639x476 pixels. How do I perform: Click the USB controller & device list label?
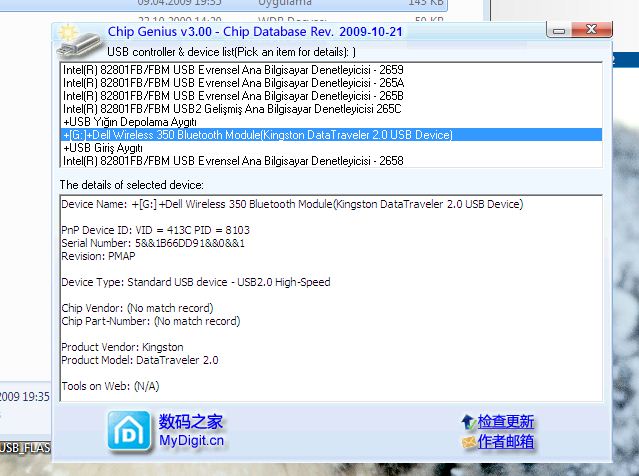tap(231, 52)
